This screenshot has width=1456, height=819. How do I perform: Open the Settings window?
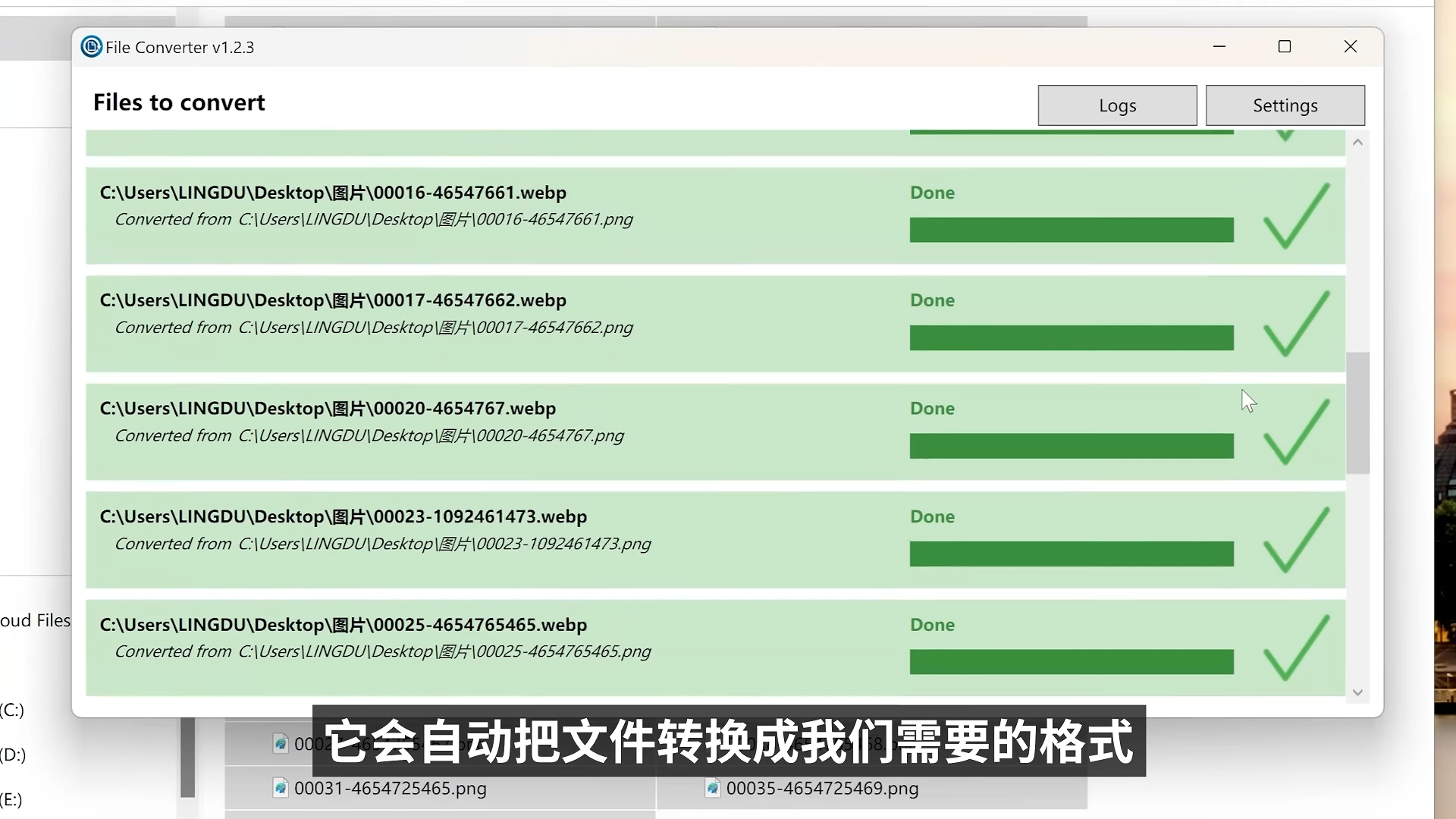pos(1285,105)
